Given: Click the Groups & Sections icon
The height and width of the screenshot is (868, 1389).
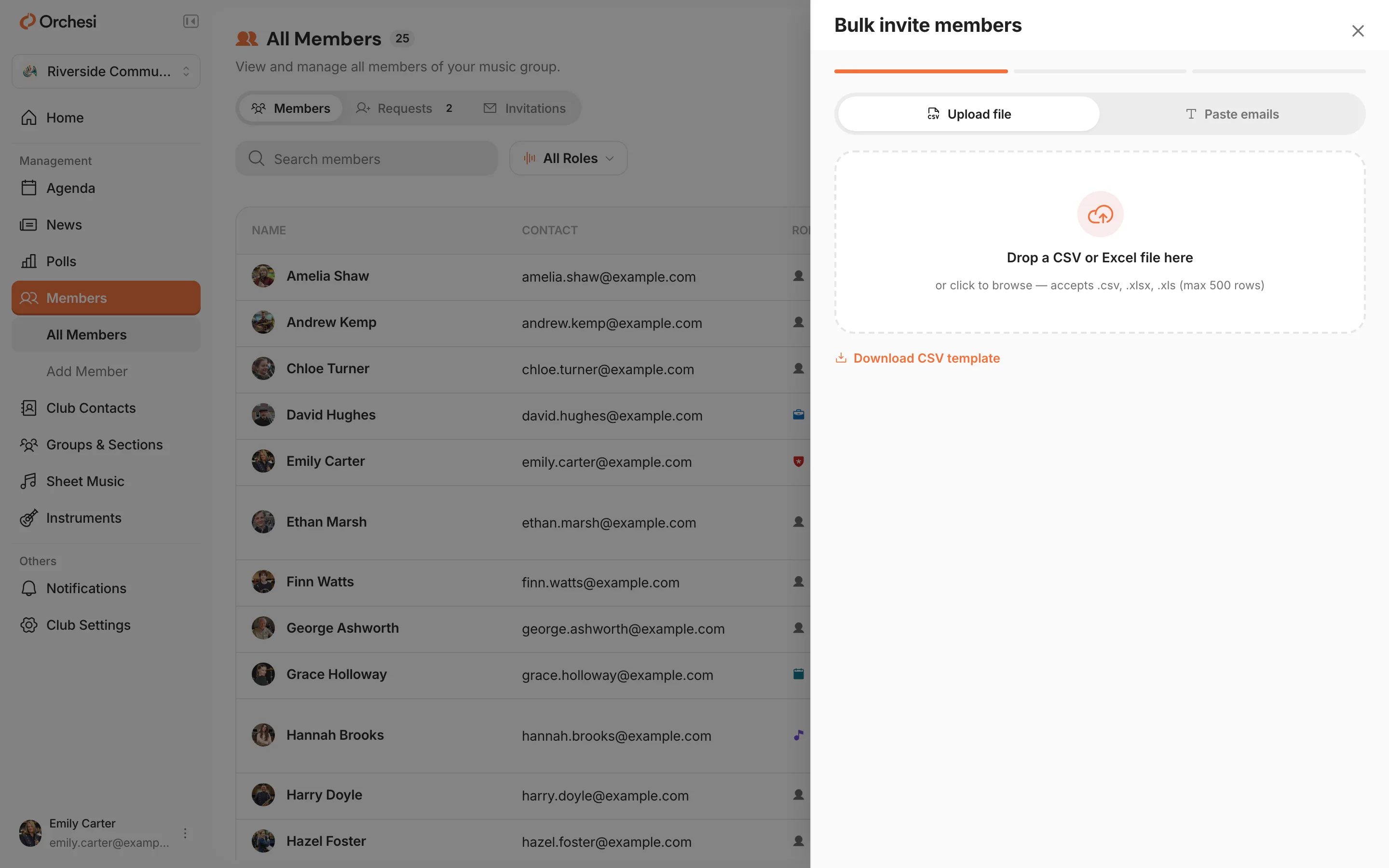Looking at the screenshot, I should point(29,445).
